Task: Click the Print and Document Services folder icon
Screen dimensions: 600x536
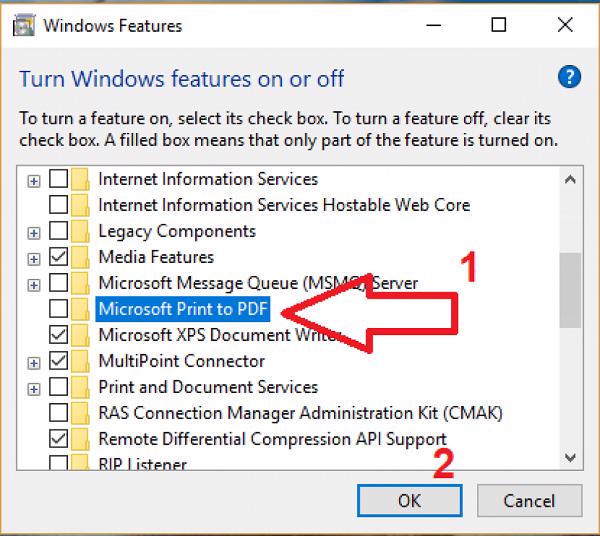Action: [83, 387]
